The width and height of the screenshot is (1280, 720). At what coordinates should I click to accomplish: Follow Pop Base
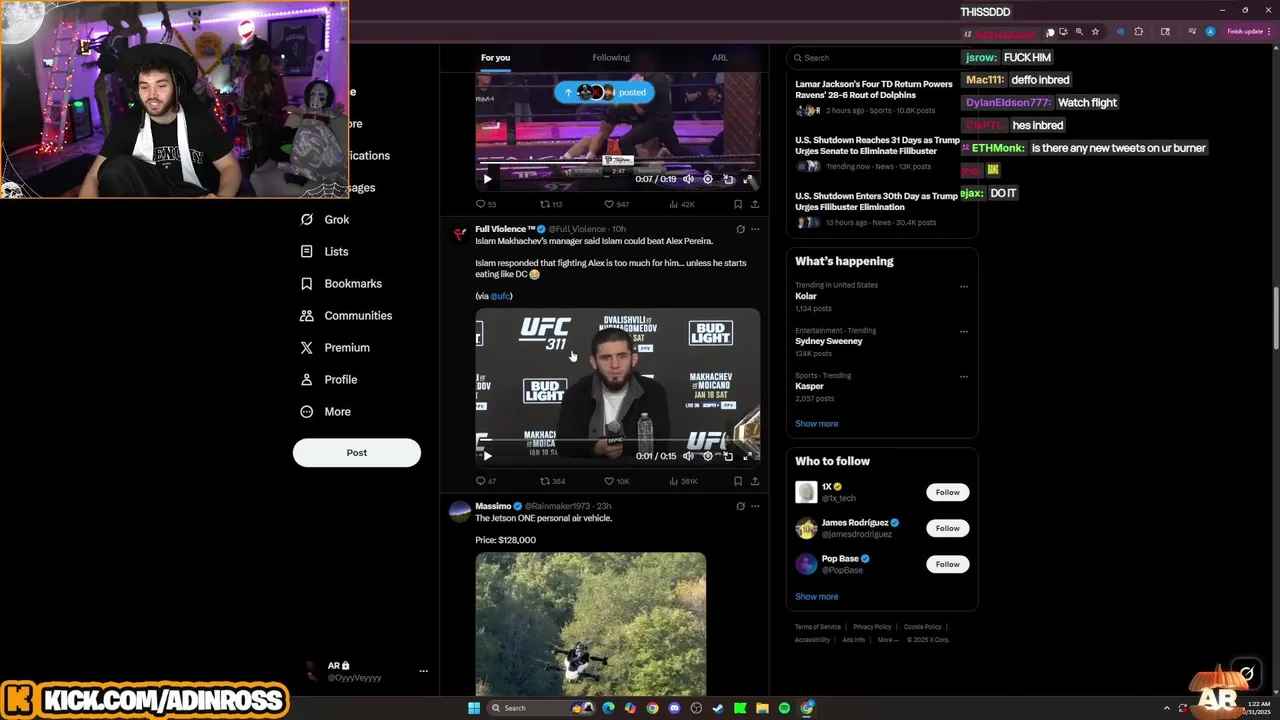(x=948, y=564)
